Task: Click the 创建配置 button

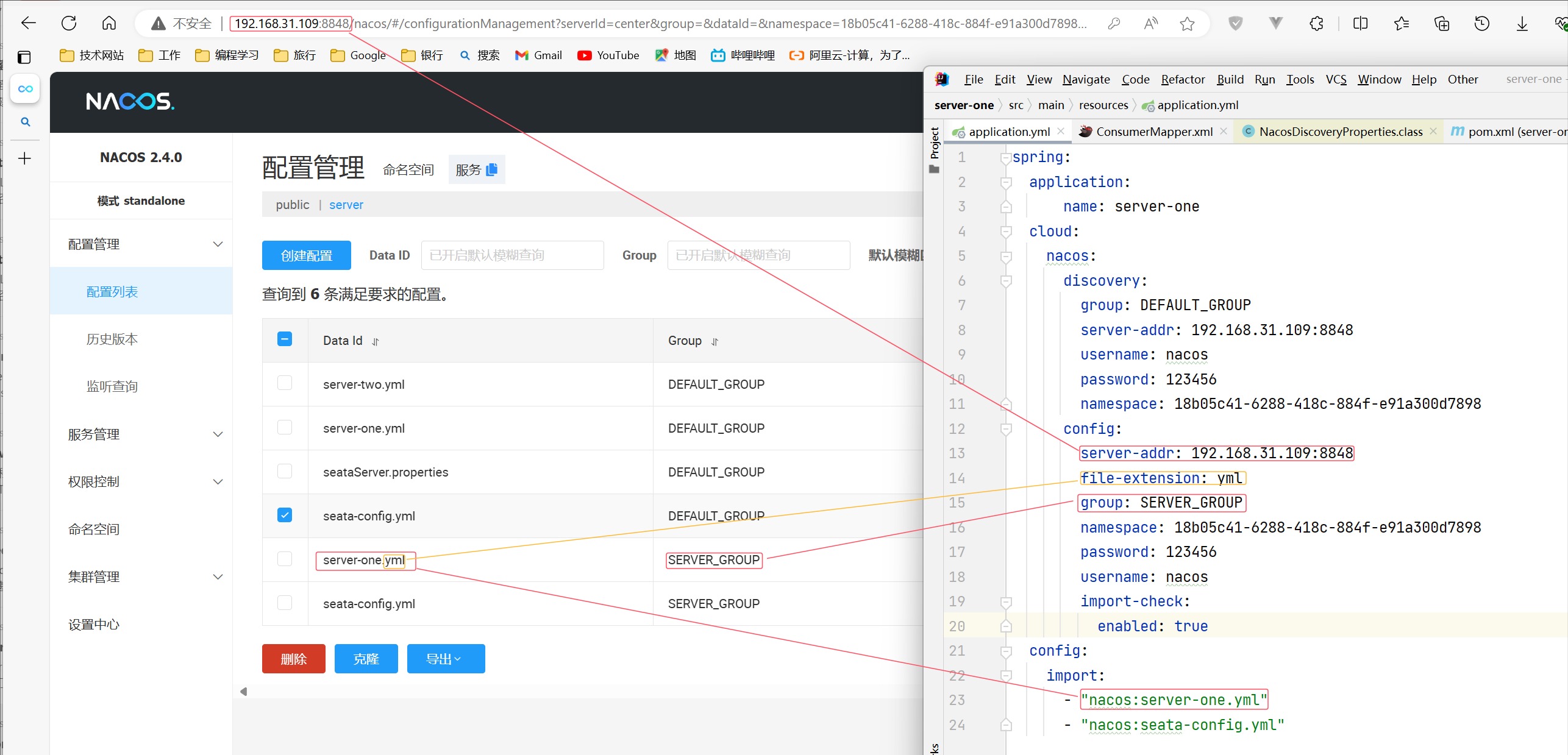Action: click(306, 255)
